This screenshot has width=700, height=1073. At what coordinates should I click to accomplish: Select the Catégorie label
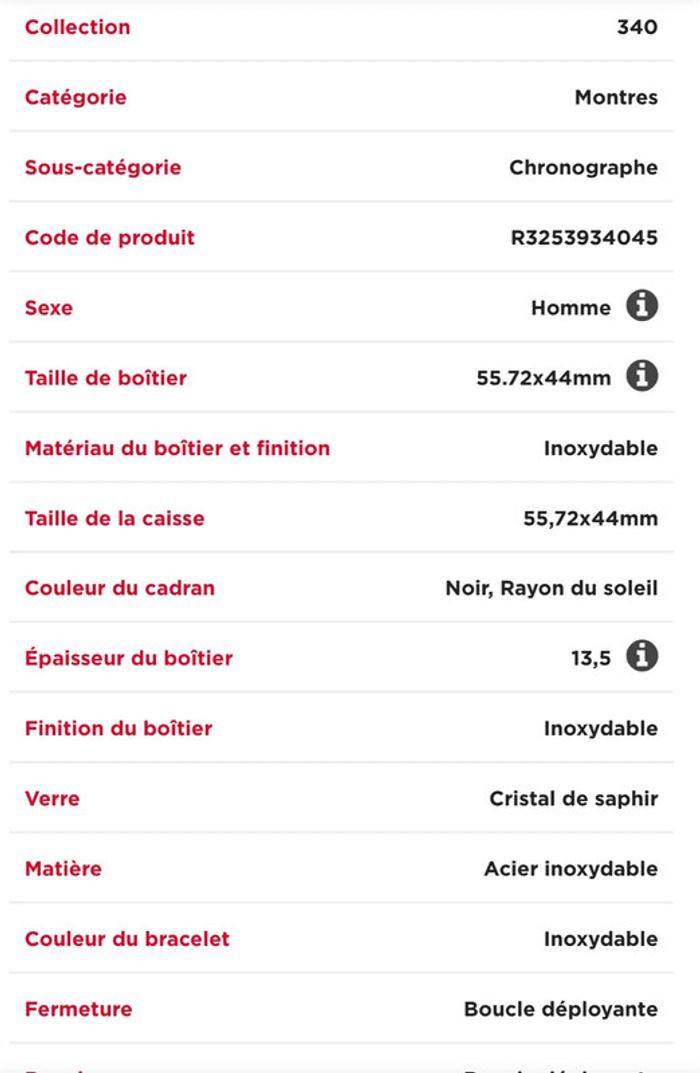pos(75,97)
